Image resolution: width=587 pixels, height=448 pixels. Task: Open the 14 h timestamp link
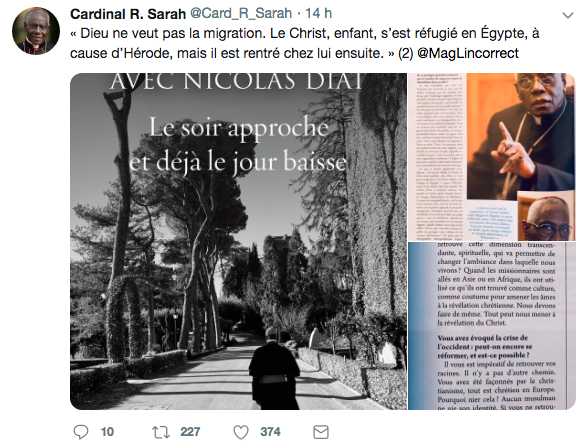click(x=318, y=13)
